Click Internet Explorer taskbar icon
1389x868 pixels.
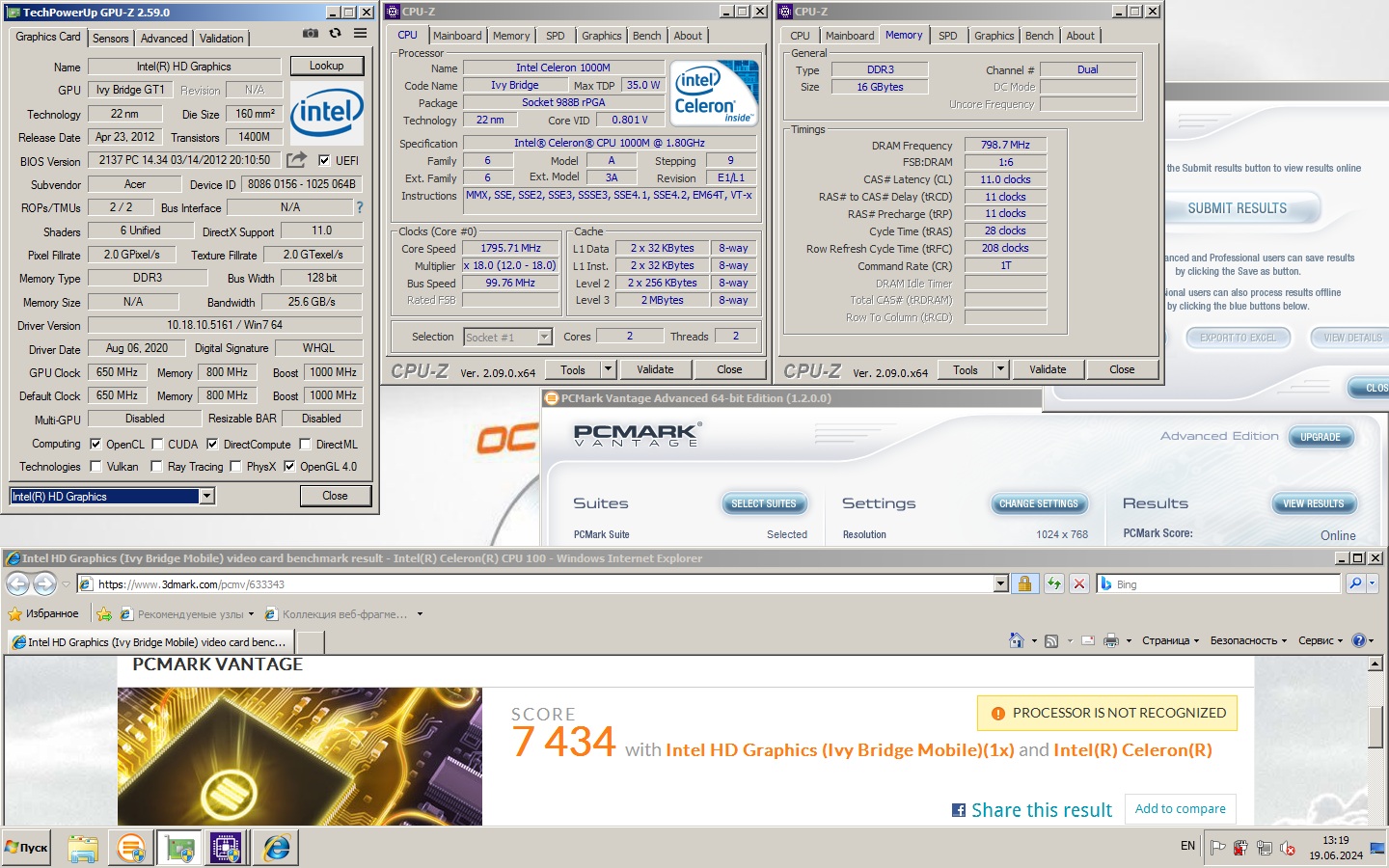click(x=277, y=848)
